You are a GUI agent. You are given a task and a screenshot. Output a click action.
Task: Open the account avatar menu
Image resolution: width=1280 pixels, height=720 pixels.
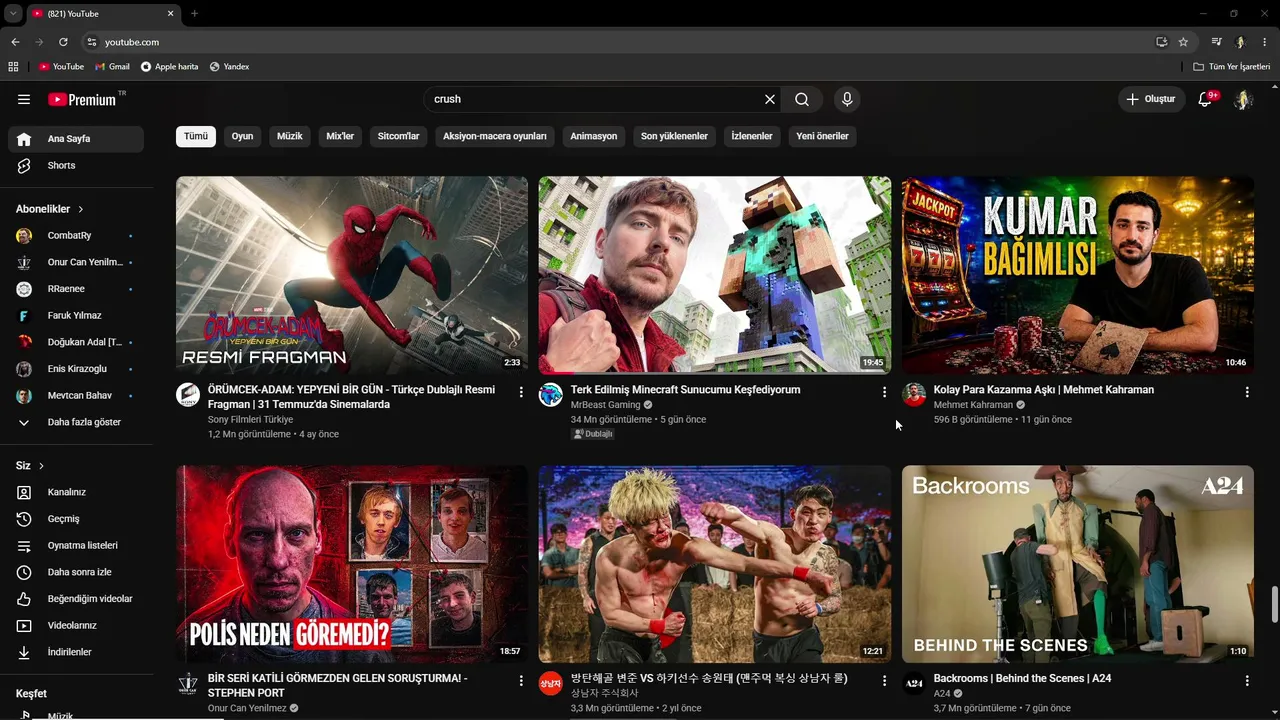point(1243,99)
